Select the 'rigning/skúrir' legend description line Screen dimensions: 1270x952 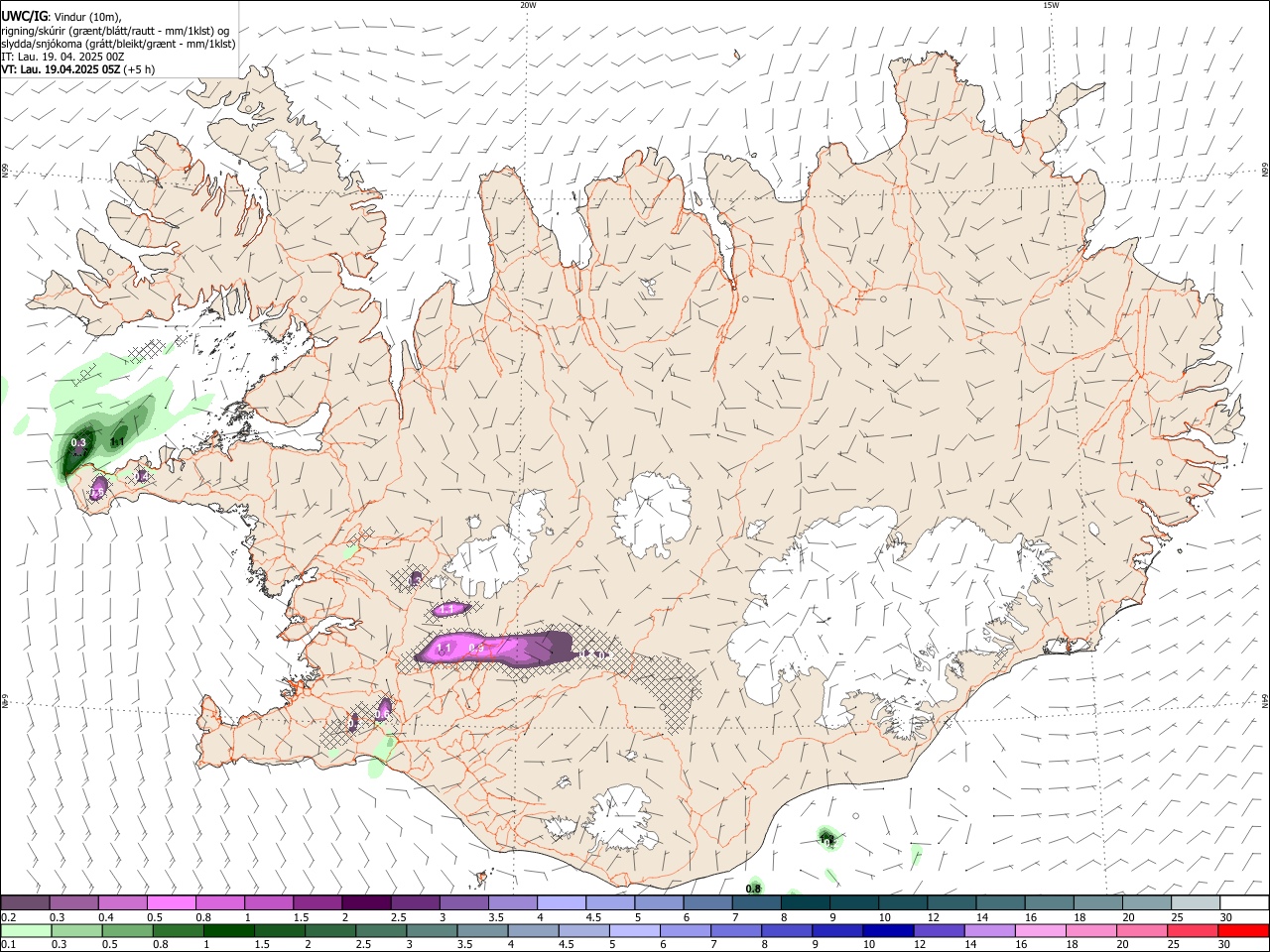point(115,31)
